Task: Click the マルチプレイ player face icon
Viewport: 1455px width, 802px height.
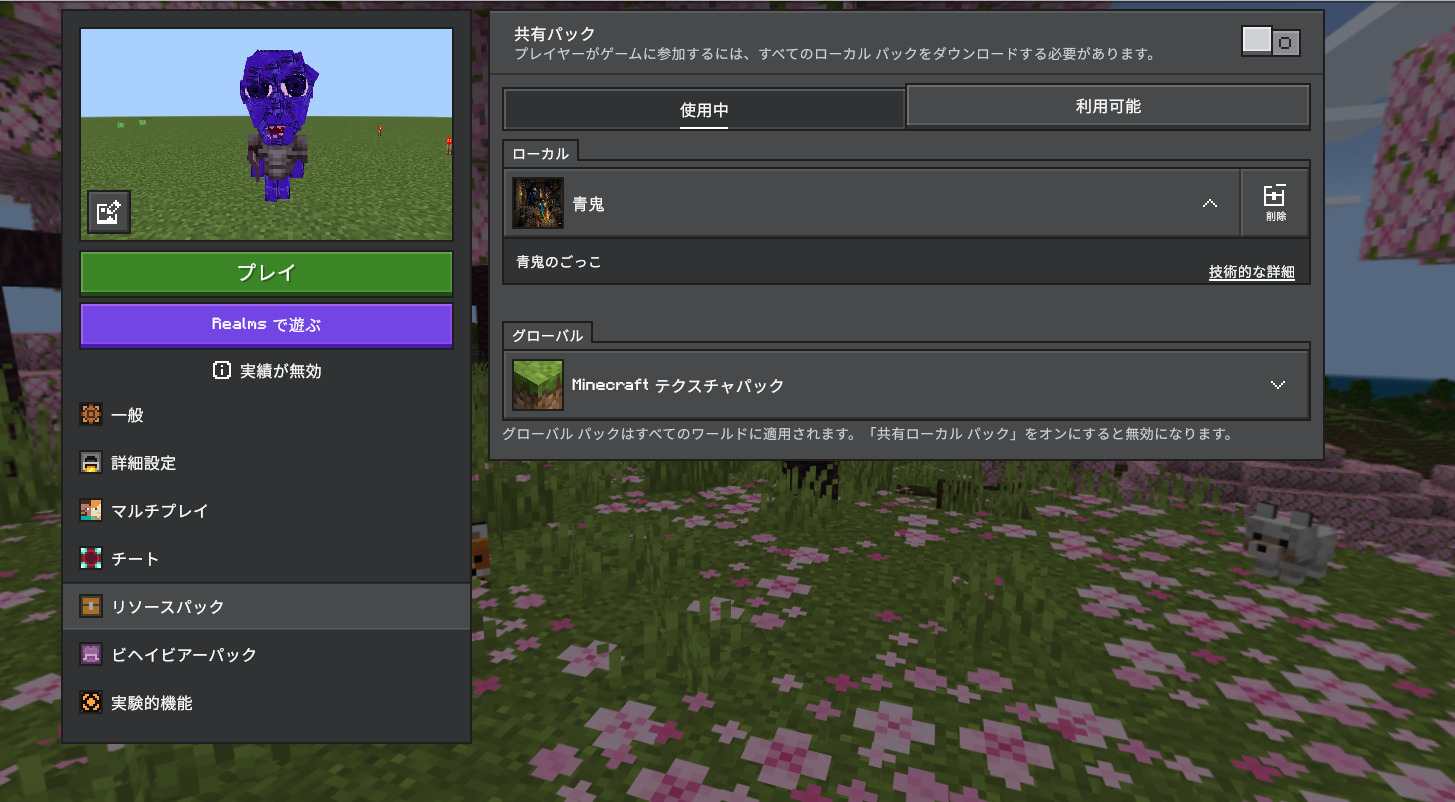Action: point(91,510)
